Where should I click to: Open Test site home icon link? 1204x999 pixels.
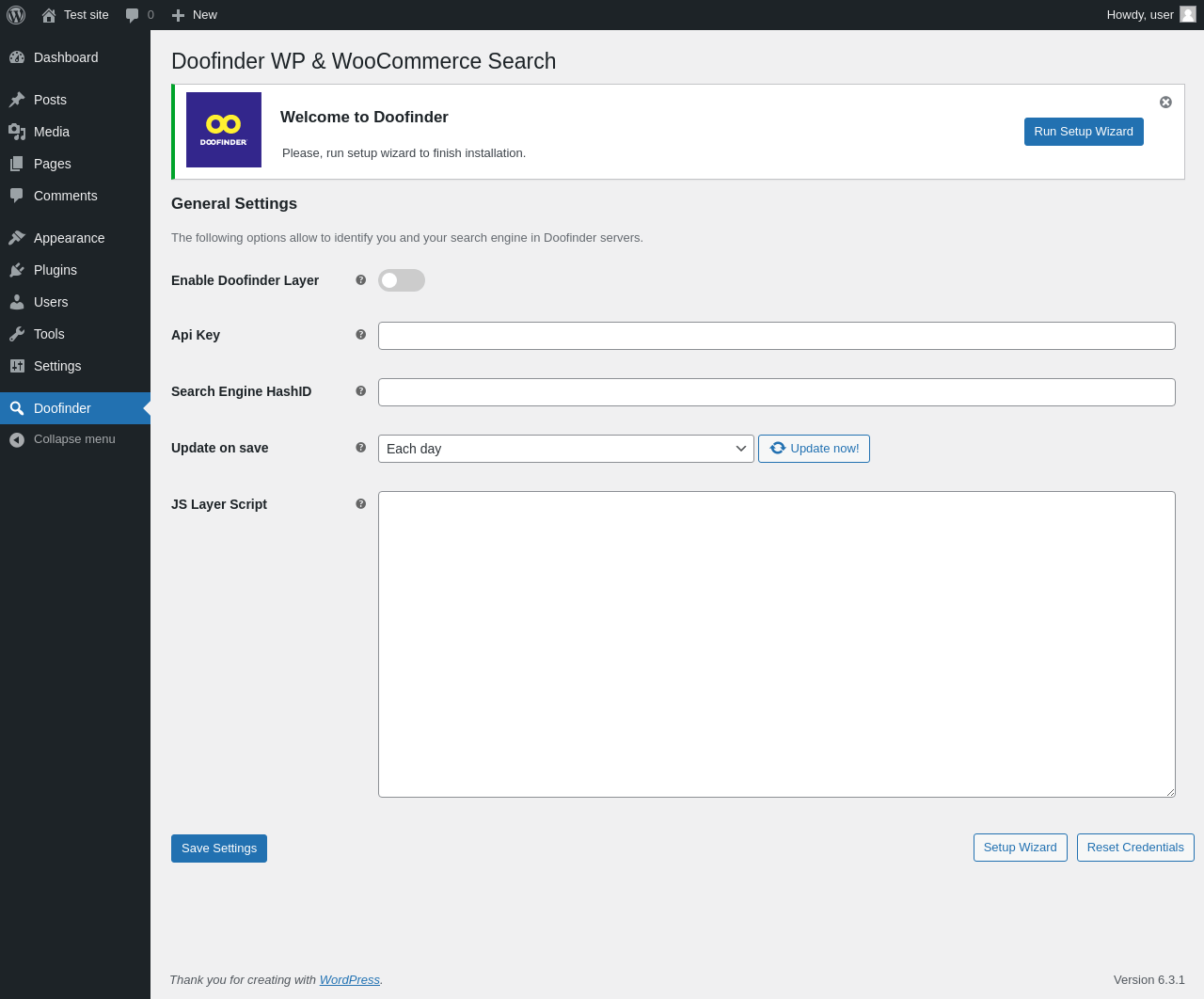[x=49, y=15]
